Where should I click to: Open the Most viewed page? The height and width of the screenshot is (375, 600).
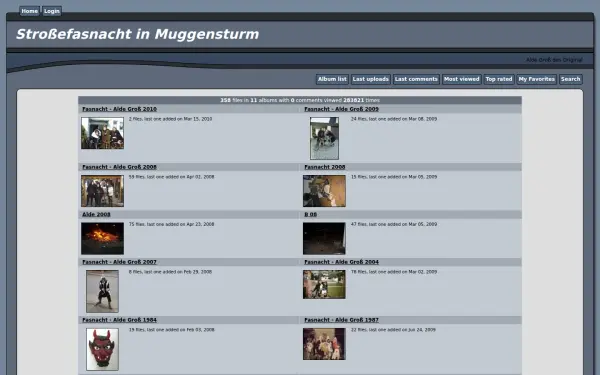click(461, 79)
